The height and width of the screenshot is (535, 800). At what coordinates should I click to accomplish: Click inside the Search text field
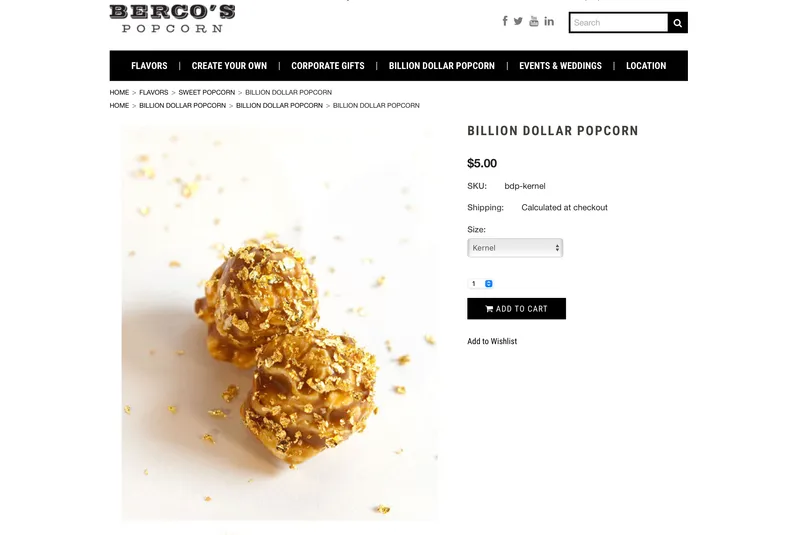[618, 23]
